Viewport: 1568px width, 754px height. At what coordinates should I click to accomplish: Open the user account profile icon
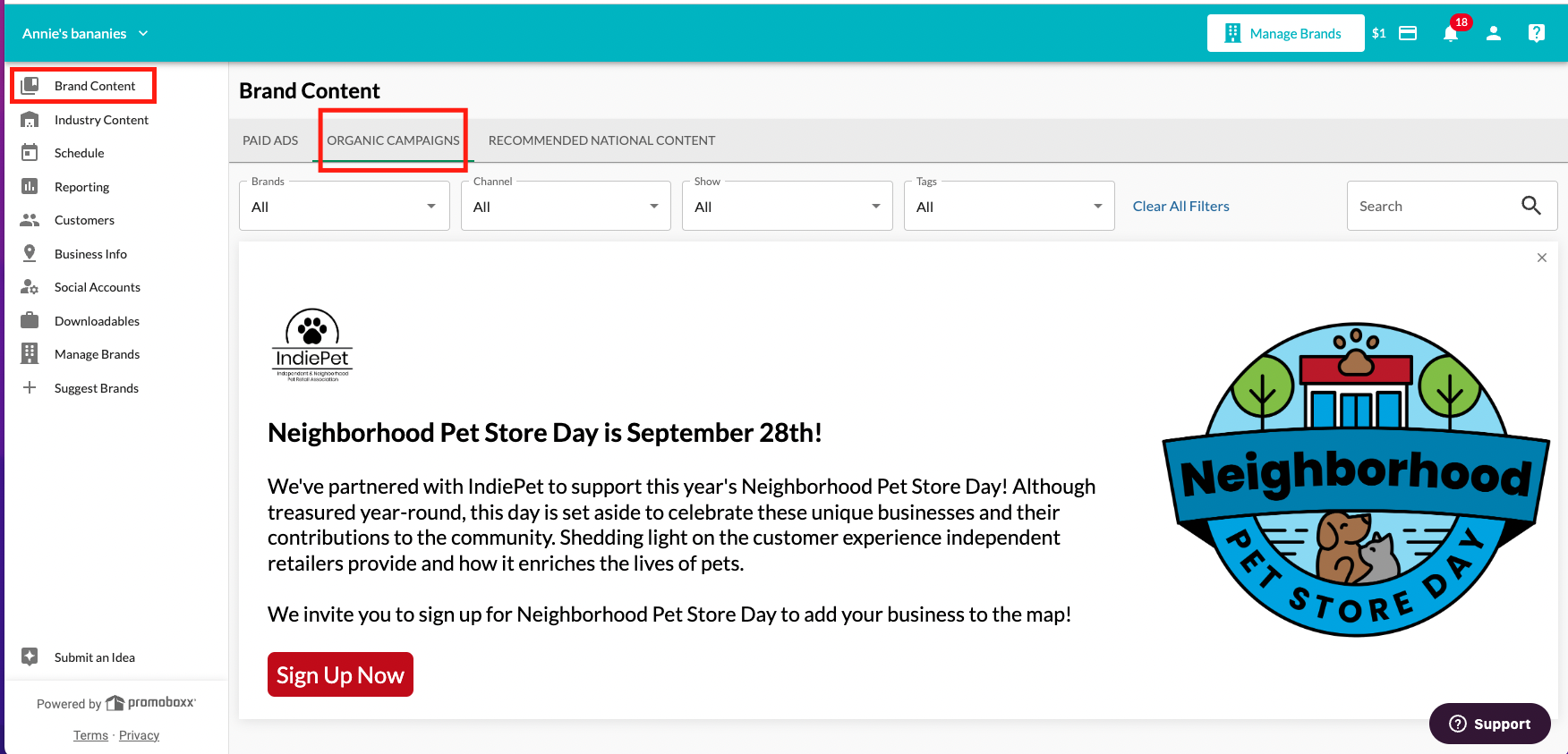(1494, 33)
